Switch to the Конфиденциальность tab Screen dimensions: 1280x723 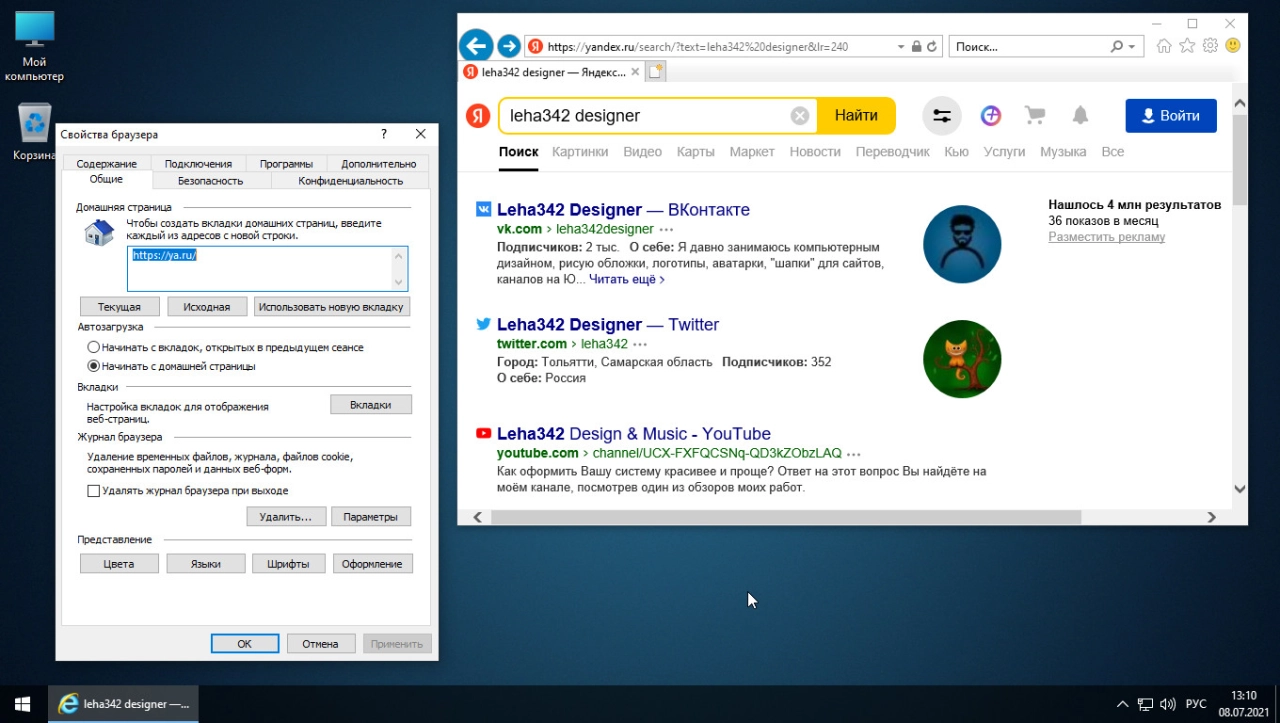(x=351, y=181)
